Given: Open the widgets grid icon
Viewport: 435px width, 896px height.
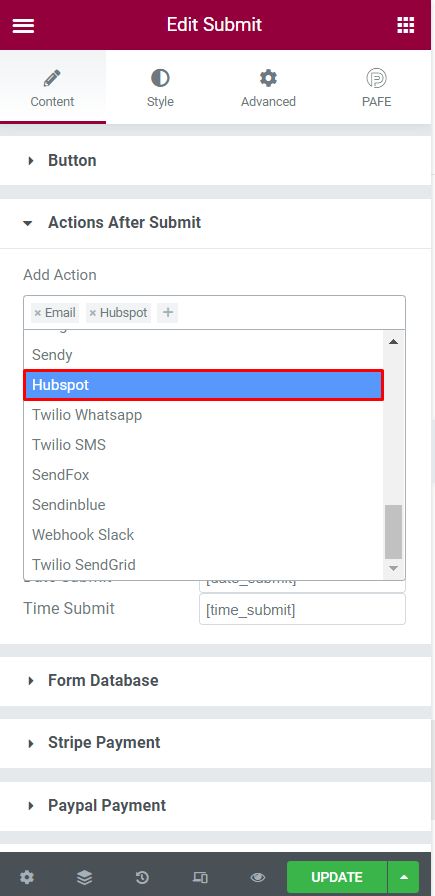Looking at the screenshot, I should tap(405, 25).
